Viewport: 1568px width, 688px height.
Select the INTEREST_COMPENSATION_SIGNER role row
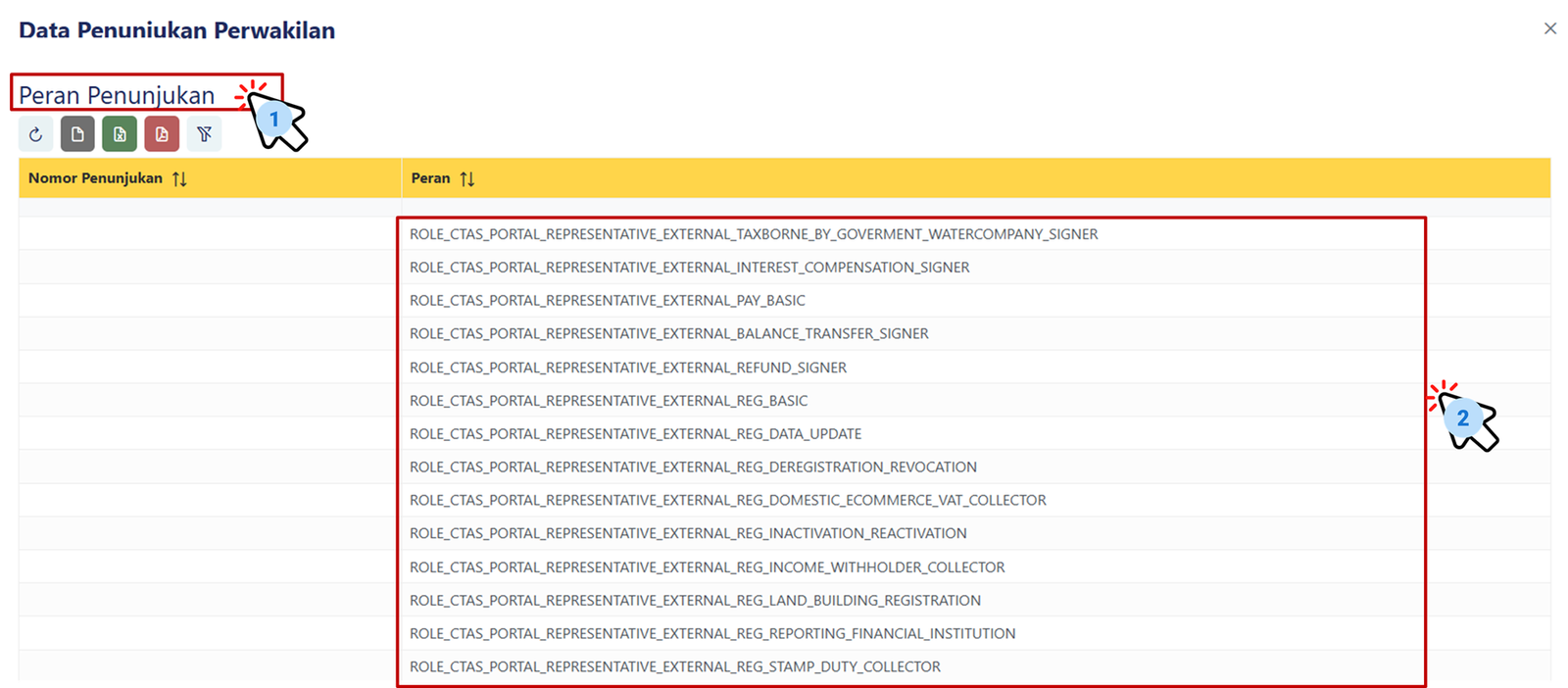click(689, 268)
